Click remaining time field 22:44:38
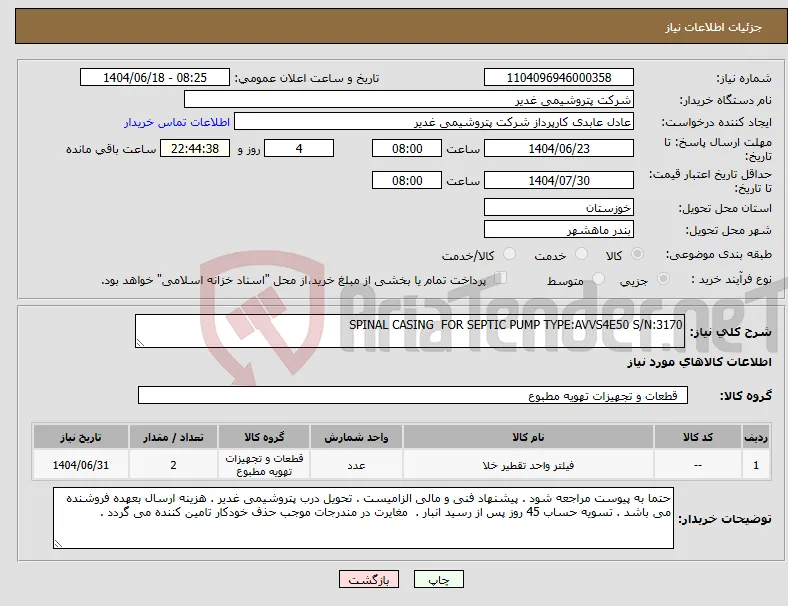The height and width of the screenshot is (606, 788). point(195,148)
